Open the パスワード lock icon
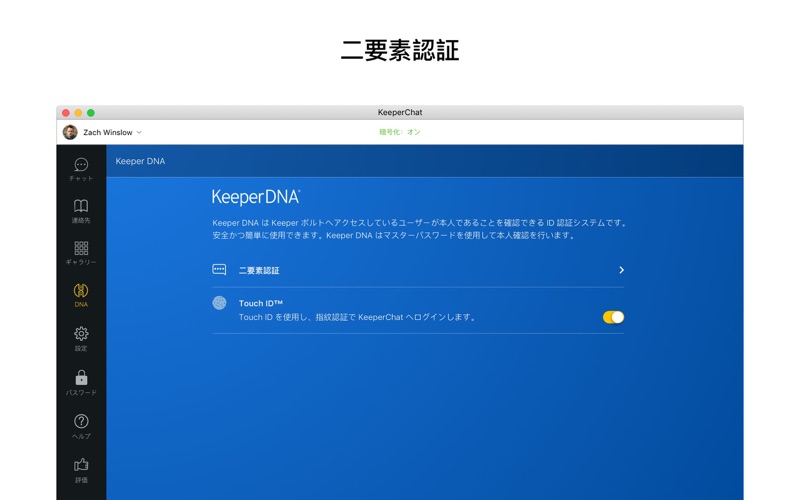 pyautogui.click(x=81, y=378)
